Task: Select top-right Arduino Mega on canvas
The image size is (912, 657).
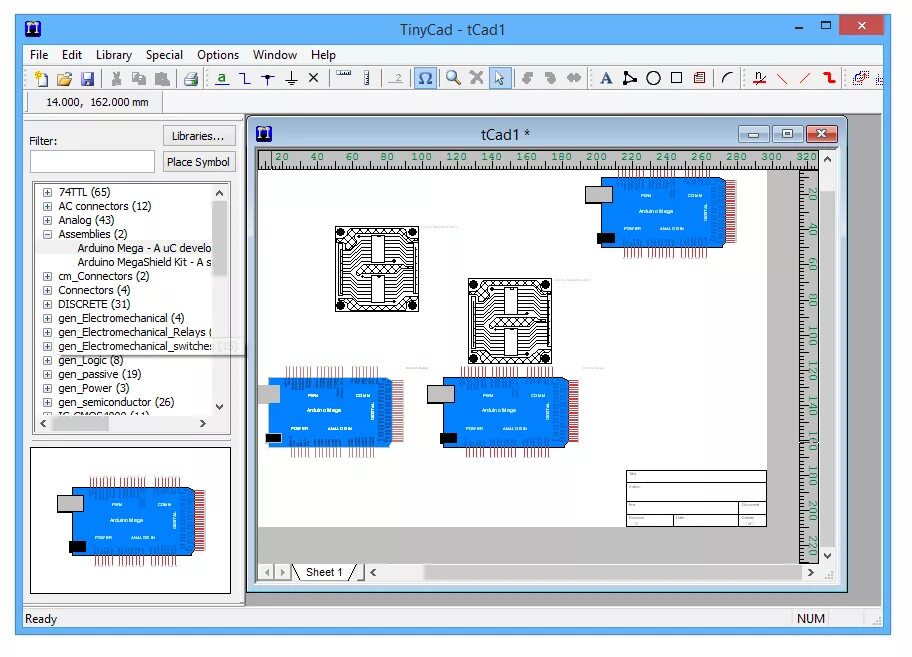Action: 663,213
